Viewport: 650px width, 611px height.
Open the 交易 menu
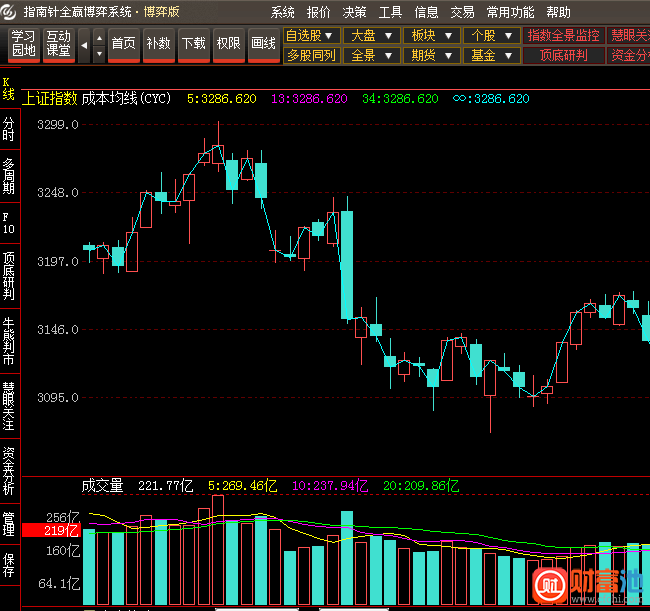point(463,12)
